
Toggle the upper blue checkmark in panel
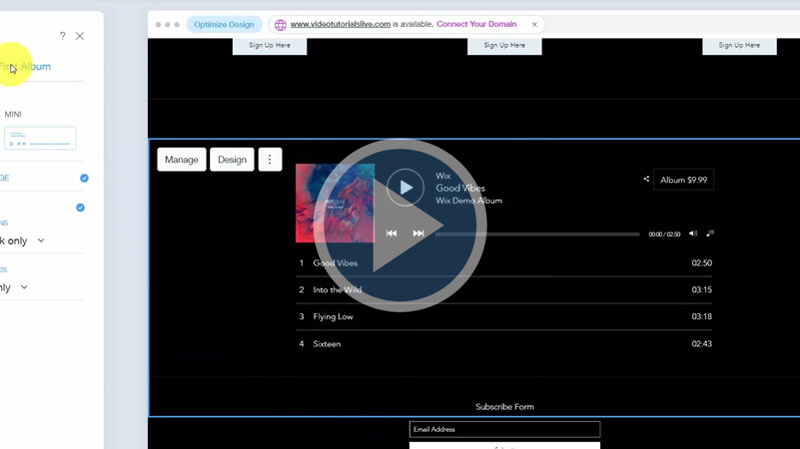[x=83, y=178]
